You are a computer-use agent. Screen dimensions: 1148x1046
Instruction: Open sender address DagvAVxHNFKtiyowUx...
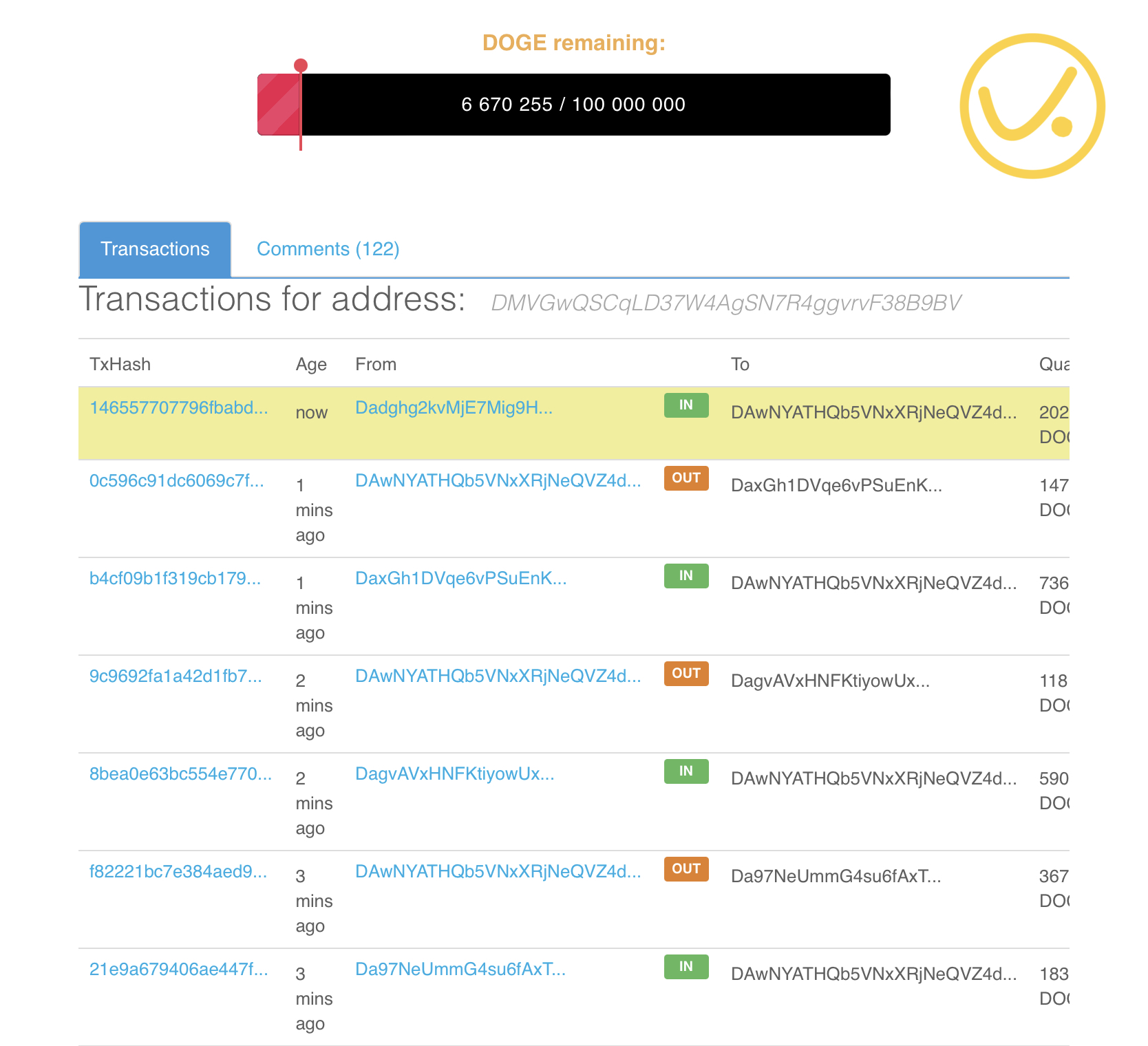[x=455, y=773]
